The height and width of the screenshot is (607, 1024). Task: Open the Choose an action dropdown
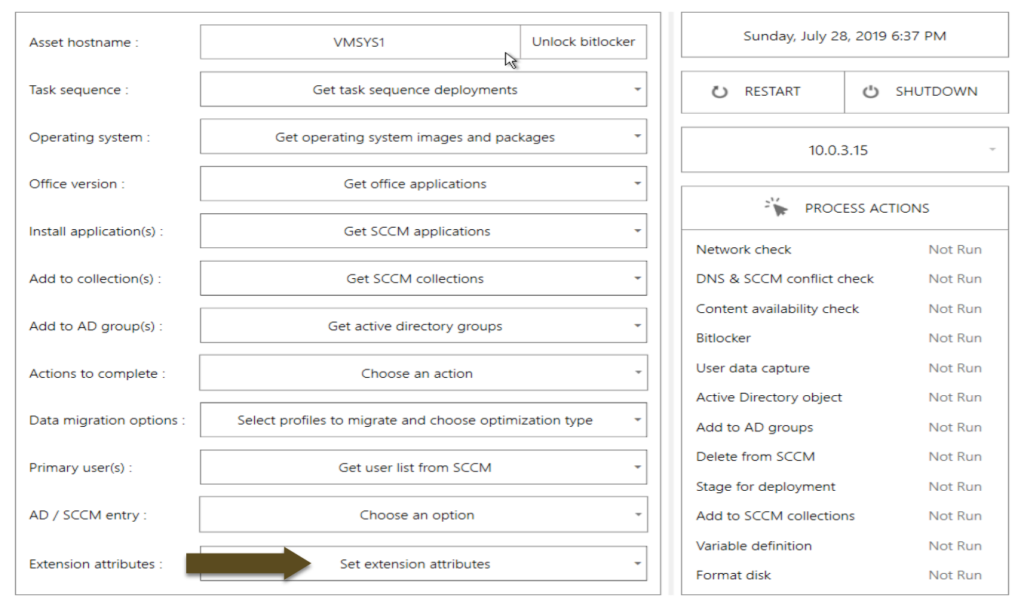(423, 373)
